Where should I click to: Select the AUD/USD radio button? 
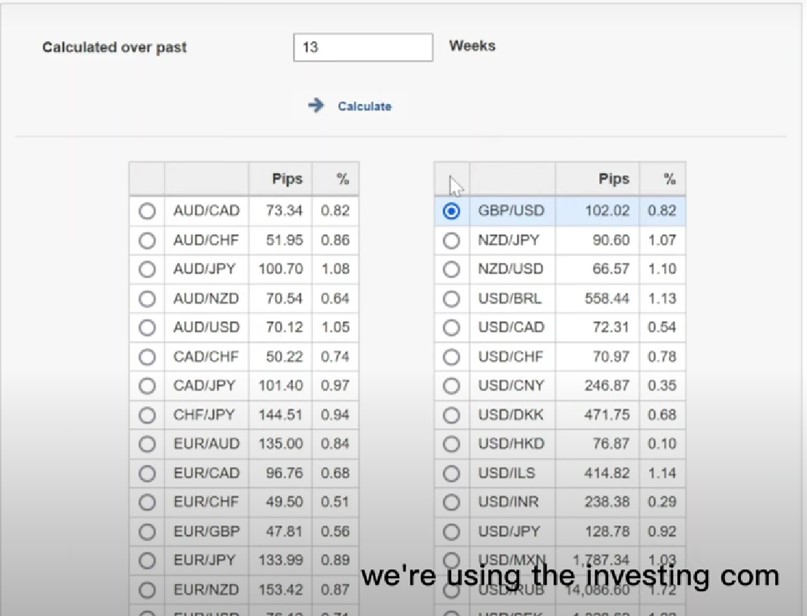coord(147,327)
